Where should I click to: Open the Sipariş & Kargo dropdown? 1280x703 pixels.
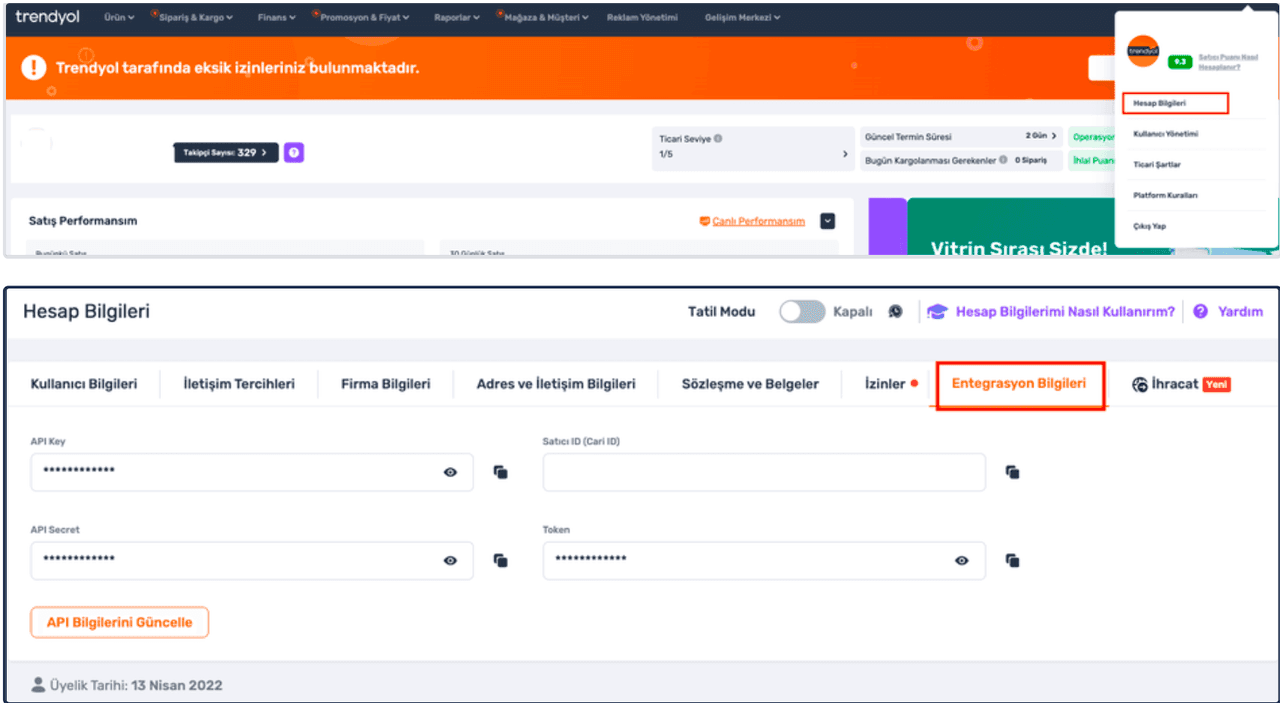pos(195,17)
